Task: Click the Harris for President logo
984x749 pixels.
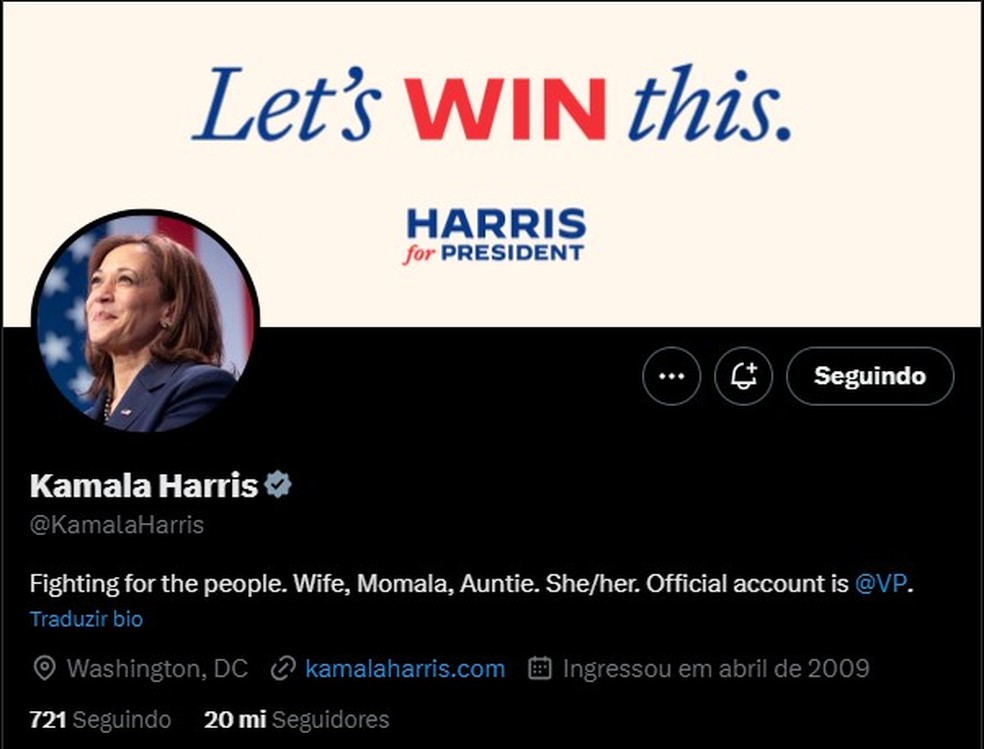Action: tap(495, 236)
